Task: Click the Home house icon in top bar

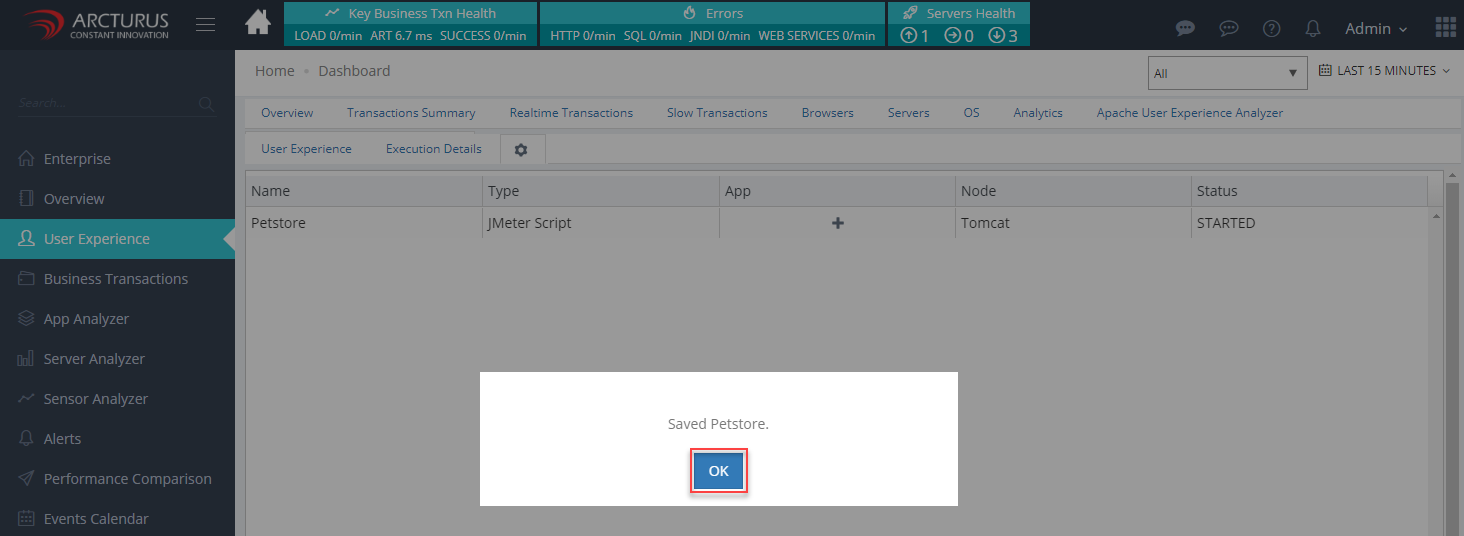Action: point(258,23)
